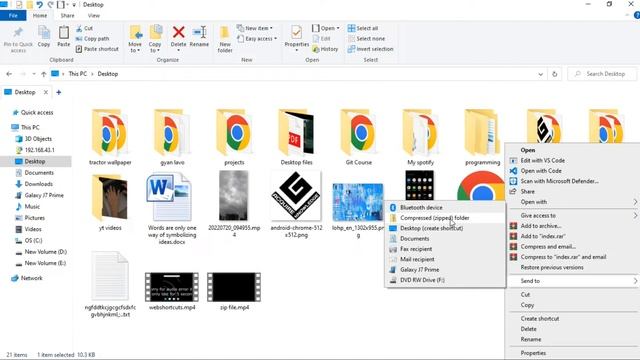The height and width of the screenshot is (360, 640).
Task: Select 3D Objects in navigation pane
Action: (33, 139)
